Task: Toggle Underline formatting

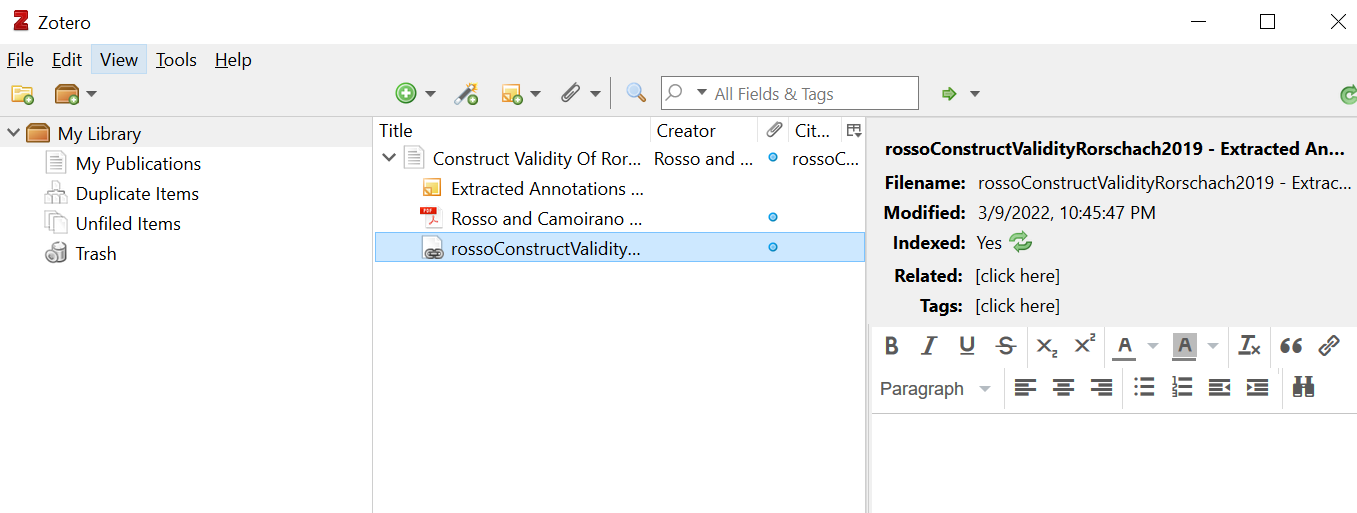Action: pyautogui.click(x=967, y=345)
